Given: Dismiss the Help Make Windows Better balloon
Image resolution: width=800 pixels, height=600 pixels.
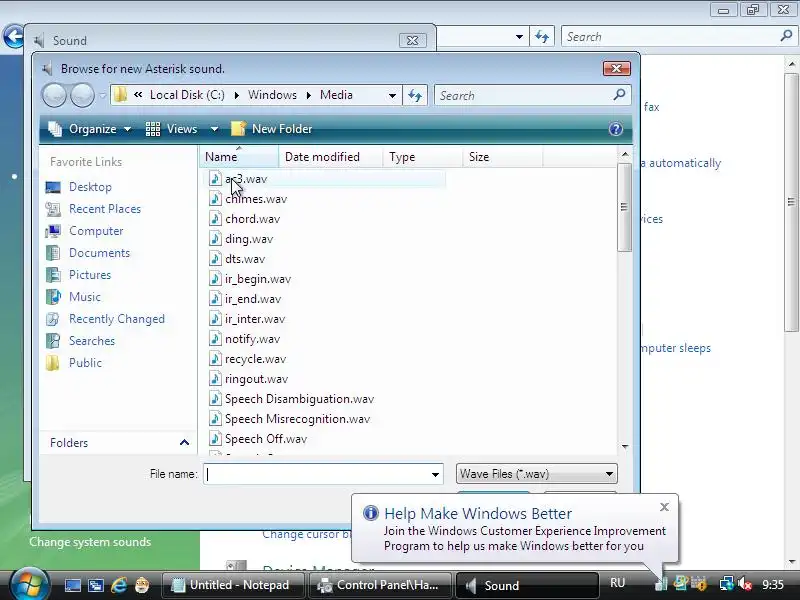Looking at the screenshot, I should pyautogui.click(x=664, y=507).
